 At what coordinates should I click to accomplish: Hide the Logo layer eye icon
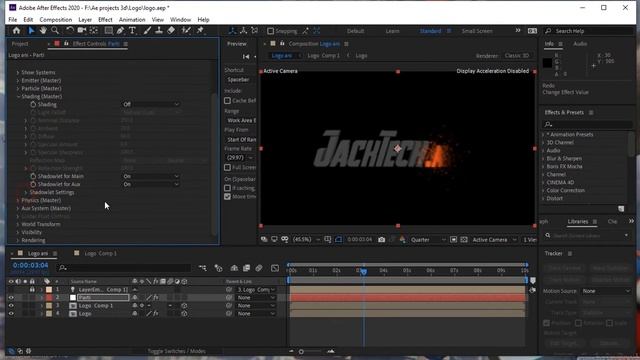coord(11,313)
